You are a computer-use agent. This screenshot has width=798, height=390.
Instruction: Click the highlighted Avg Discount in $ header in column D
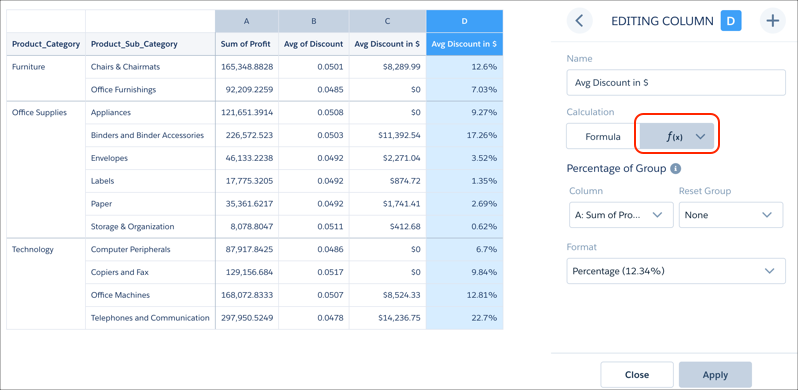(464, 44)
